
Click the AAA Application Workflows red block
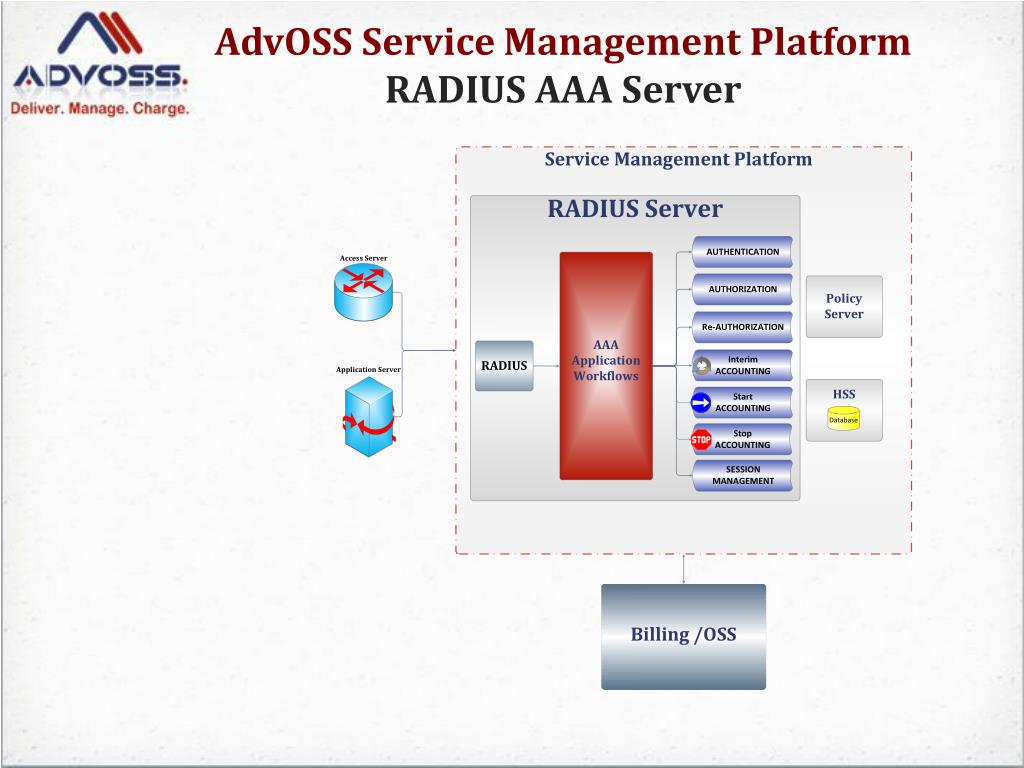[606, 366]
